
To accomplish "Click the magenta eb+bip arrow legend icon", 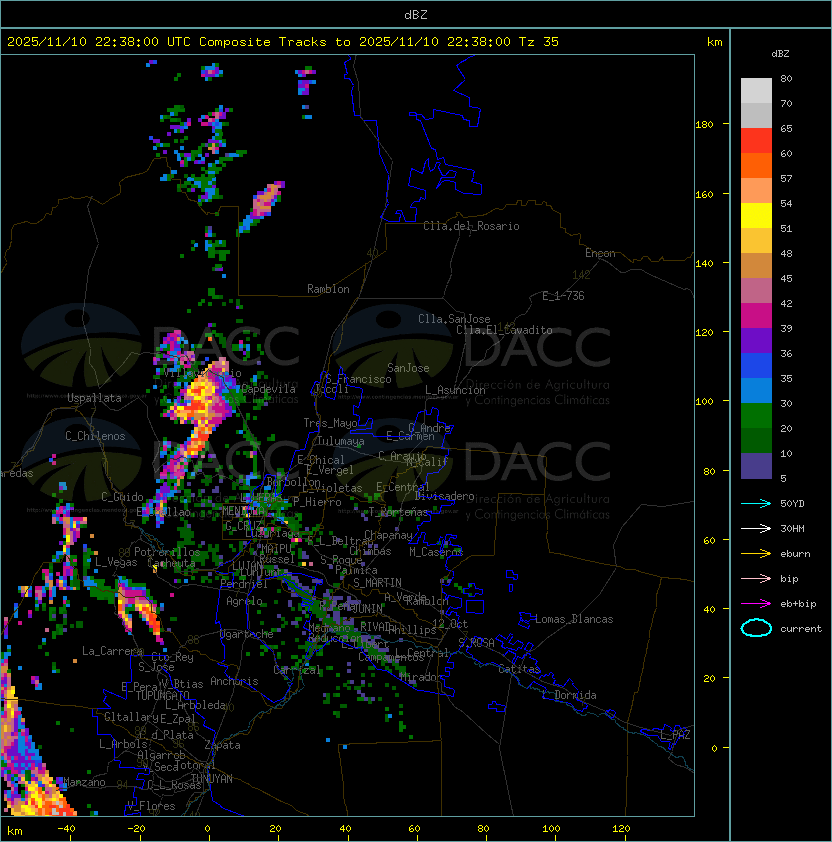I will [756, 604].
